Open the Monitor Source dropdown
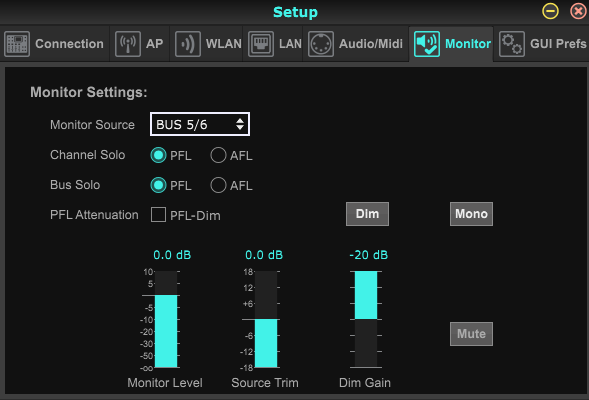The height and width of the screenshot is (400, 589). tap(200, 124)
